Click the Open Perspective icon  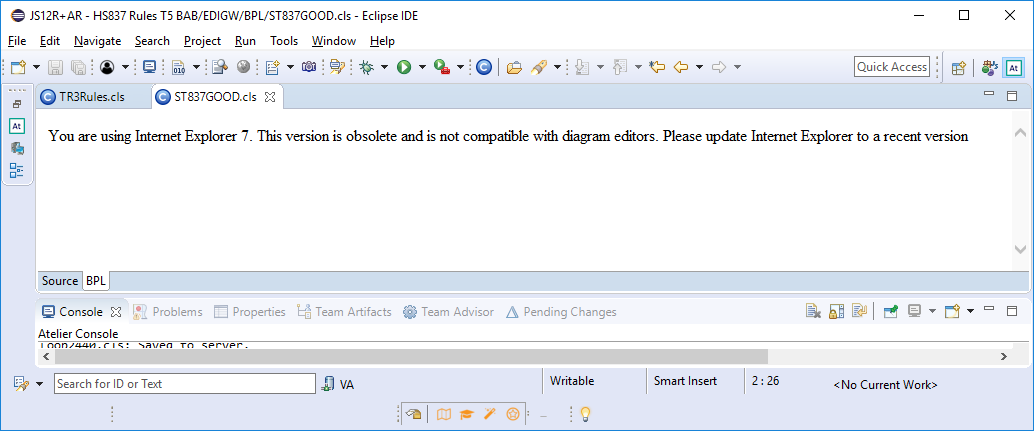tap(959, 67)
